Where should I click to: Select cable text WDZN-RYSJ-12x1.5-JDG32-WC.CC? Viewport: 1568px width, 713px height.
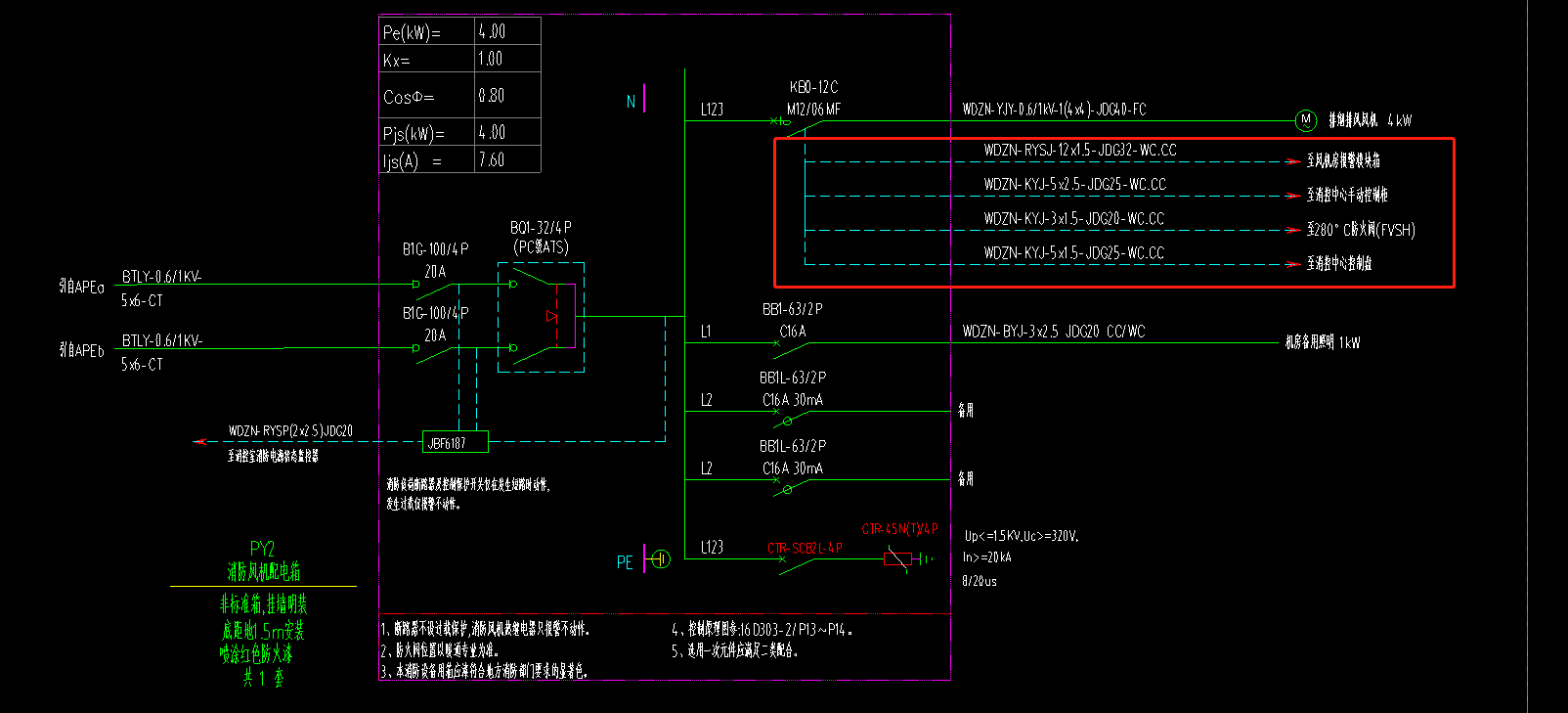coord(1080,150)
